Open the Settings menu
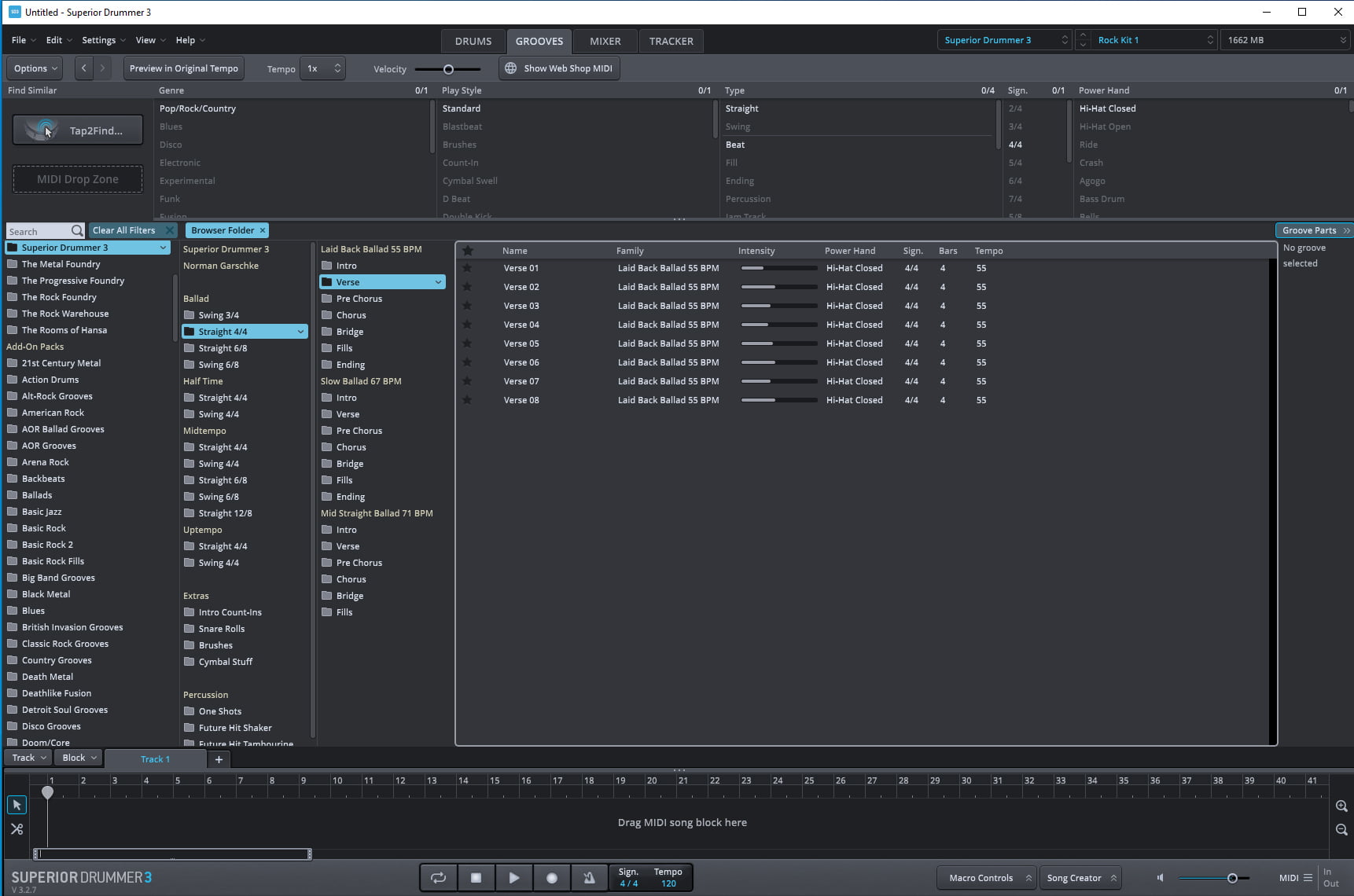 pyautogui.click(x=100, y=40)
